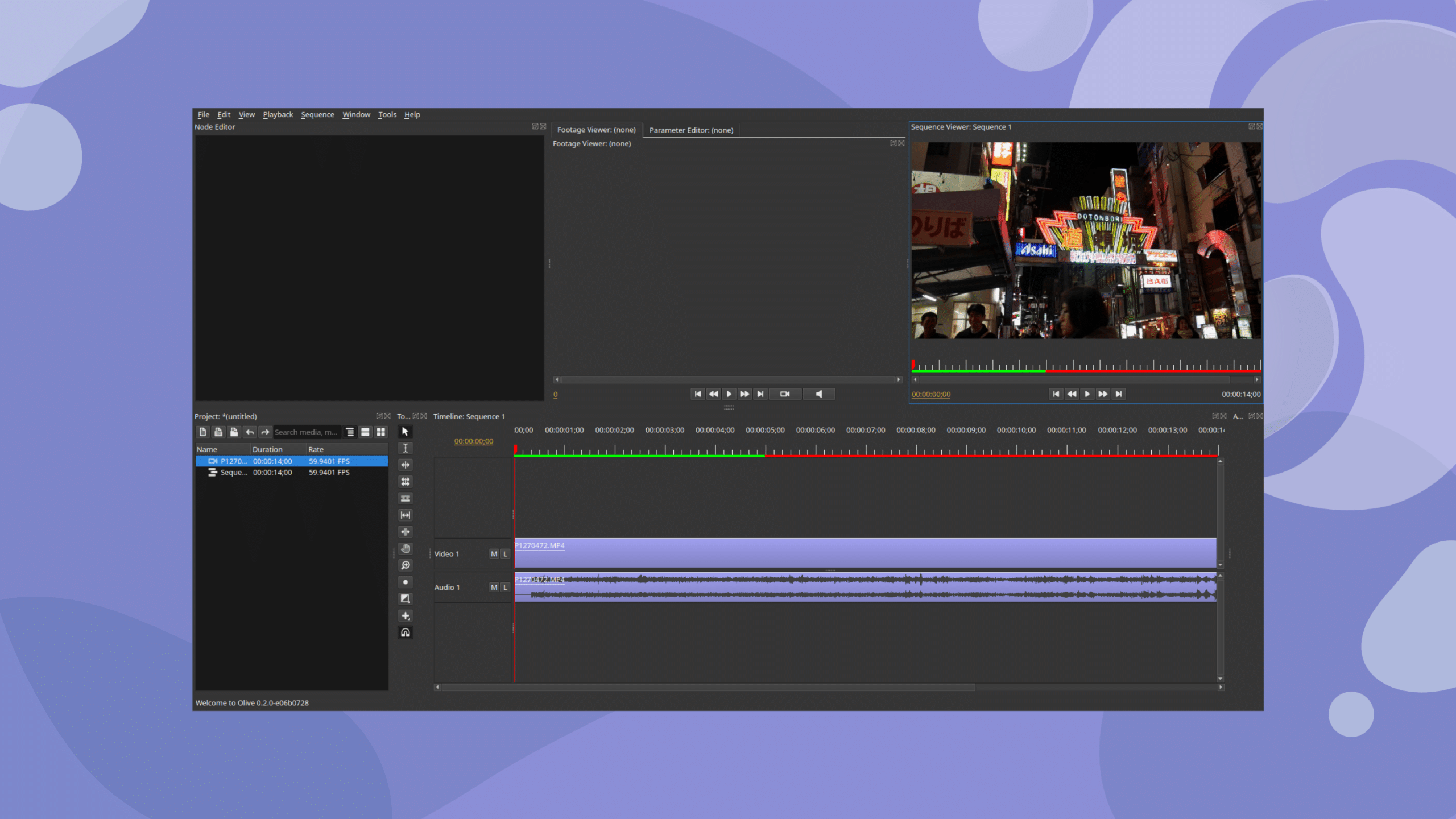Toggle snapping with the magnet icon

pos(405,632)
